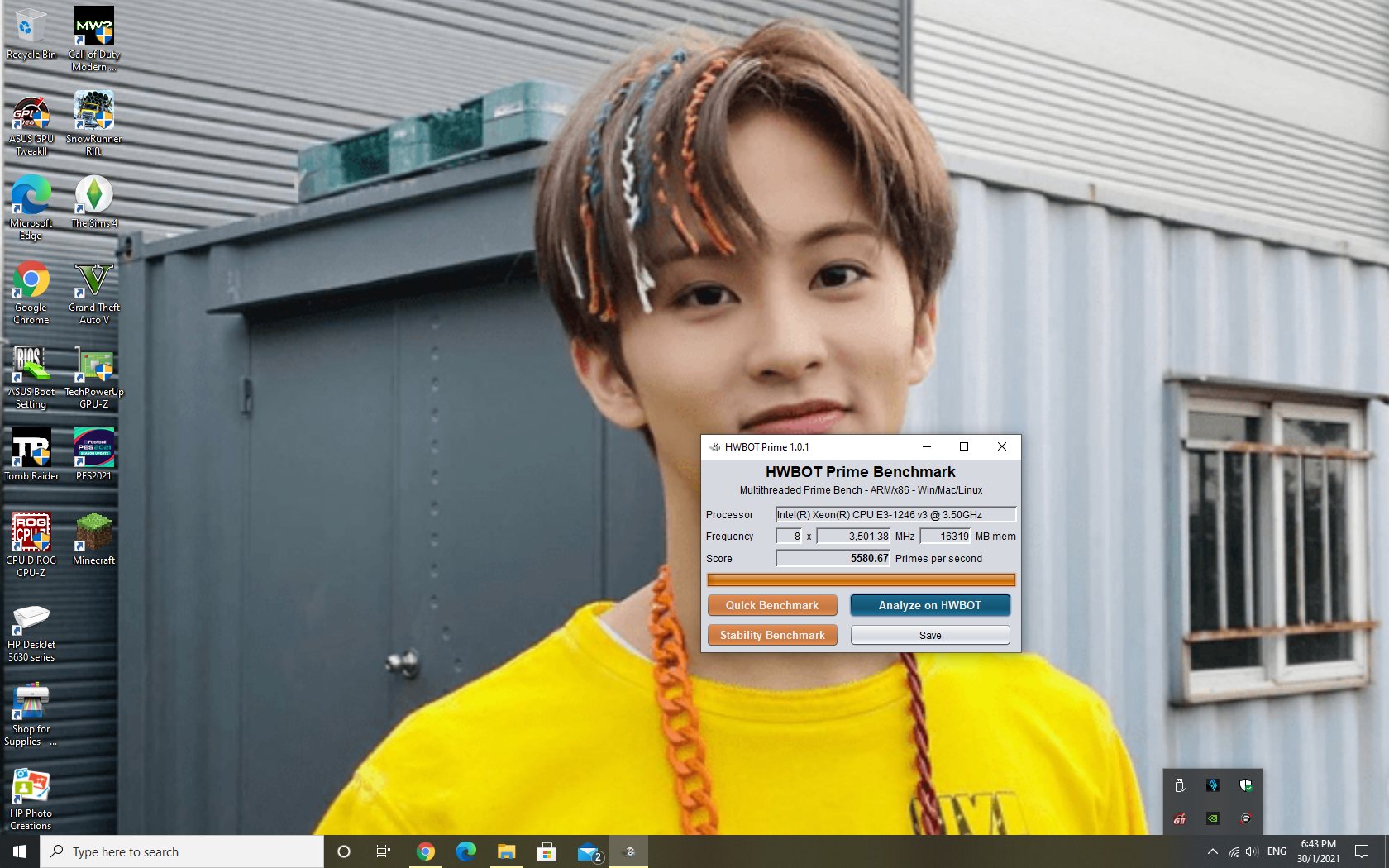Open ASUS Boot Setting shortcut
The image size is (1389, 868).
[31, 377]
